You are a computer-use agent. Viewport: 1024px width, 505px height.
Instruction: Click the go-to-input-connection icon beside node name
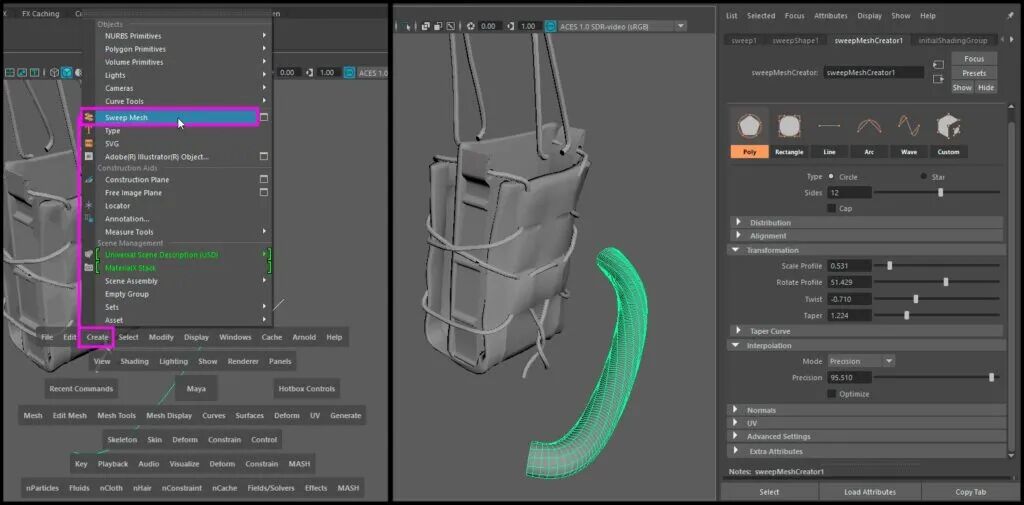tap(938, 65)
